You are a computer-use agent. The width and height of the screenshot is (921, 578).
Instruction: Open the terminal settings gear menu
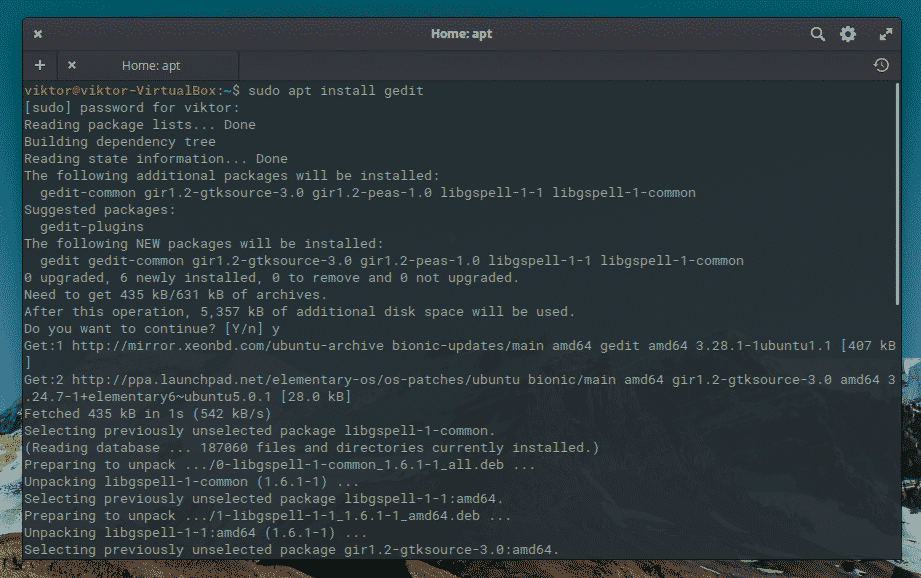pos(848,34)
